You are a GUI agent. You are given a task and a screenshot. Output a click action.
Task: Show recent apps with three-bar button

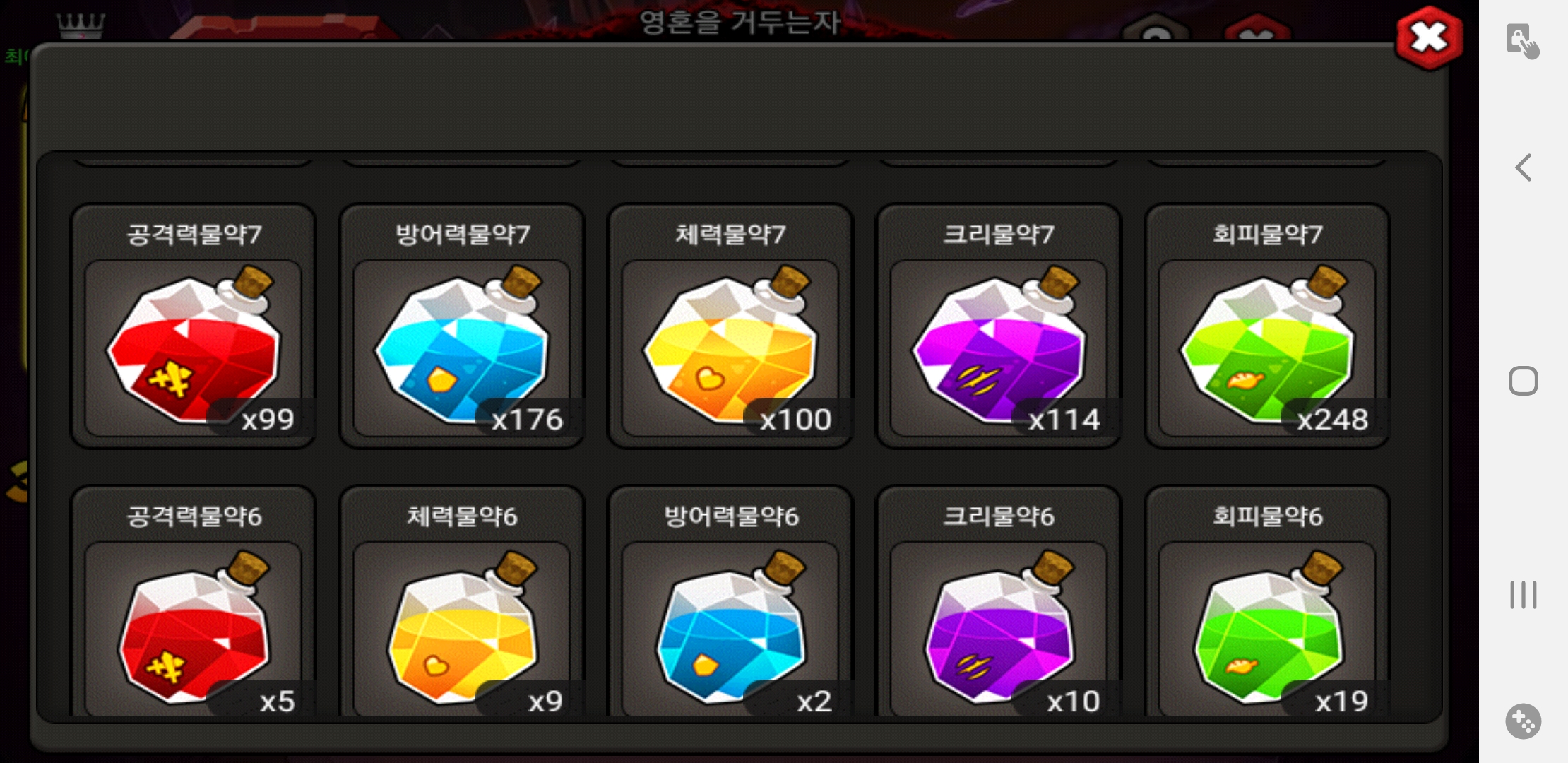coord(1523,595)
